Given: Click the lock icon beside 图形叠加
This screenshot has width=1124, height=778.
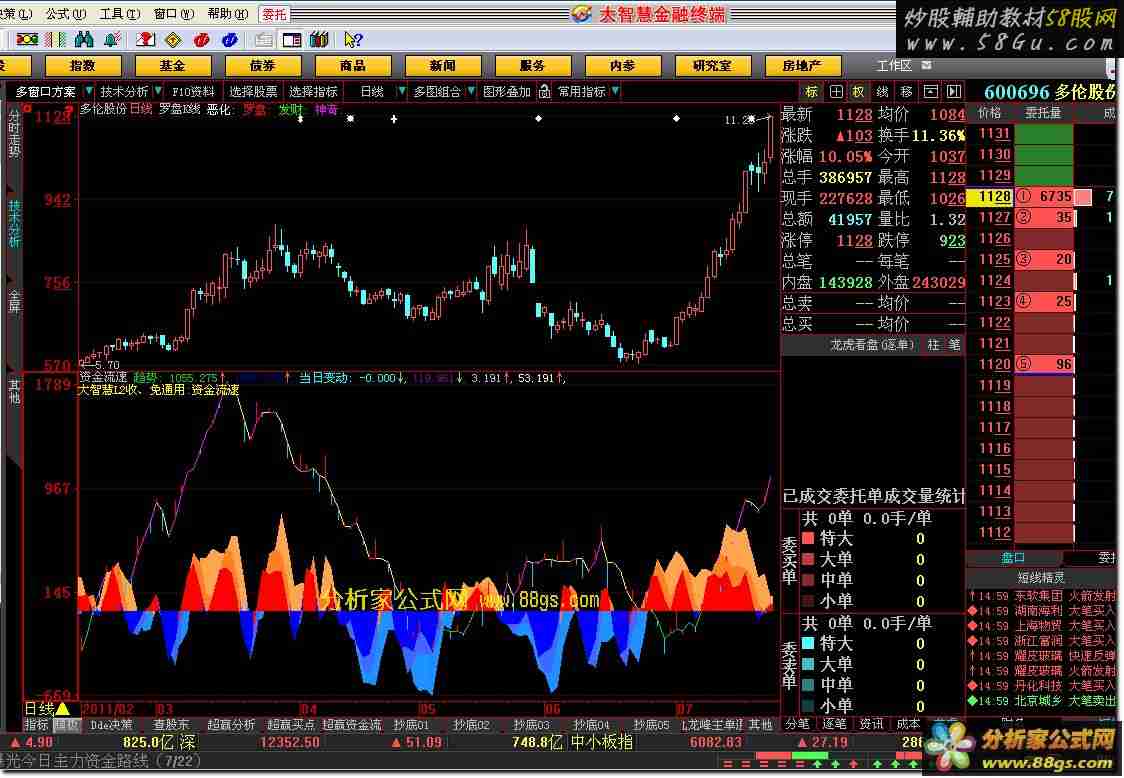Looking at the screenshot, I should 544,92.
